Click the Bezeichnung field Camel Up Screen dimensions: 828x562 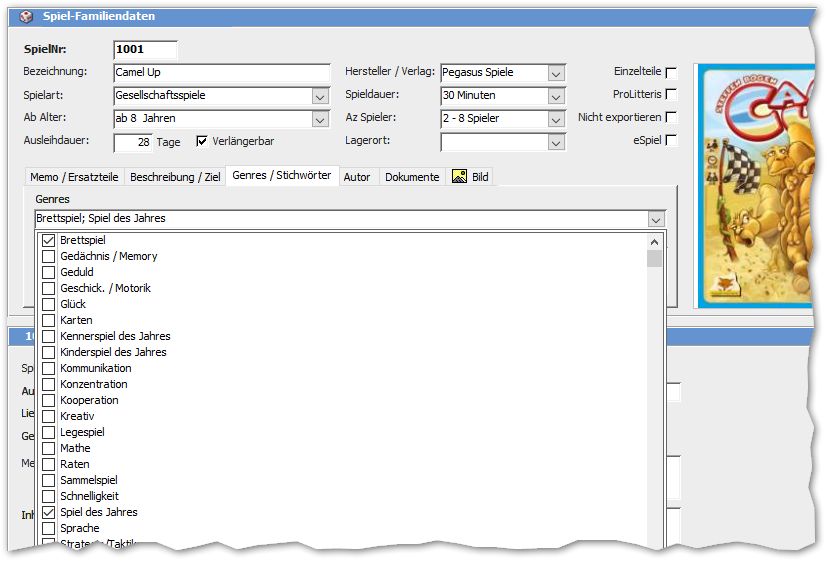pos(222,72)
